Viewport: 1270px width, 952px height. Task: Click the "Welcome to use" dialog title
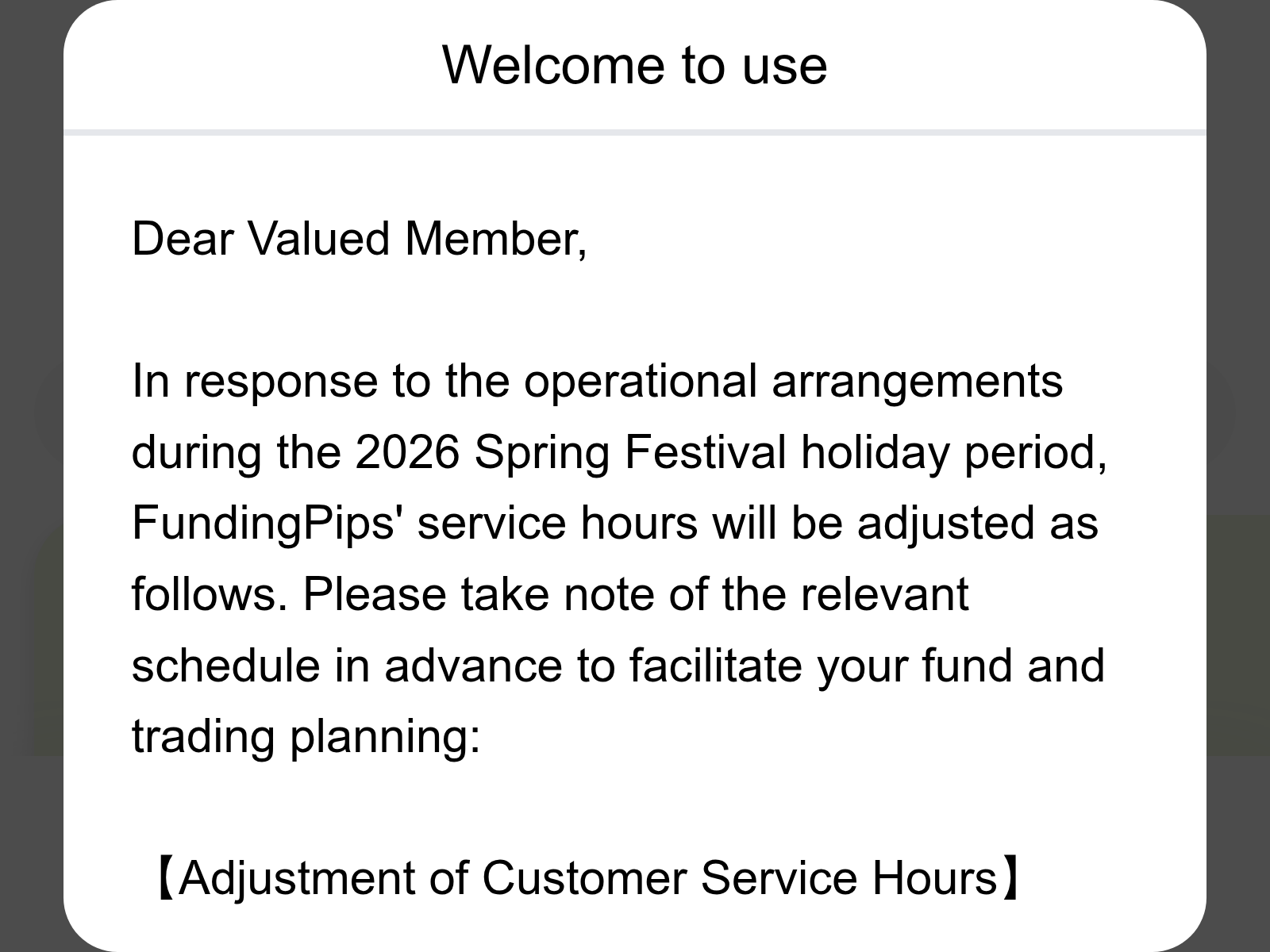(634, 65)
